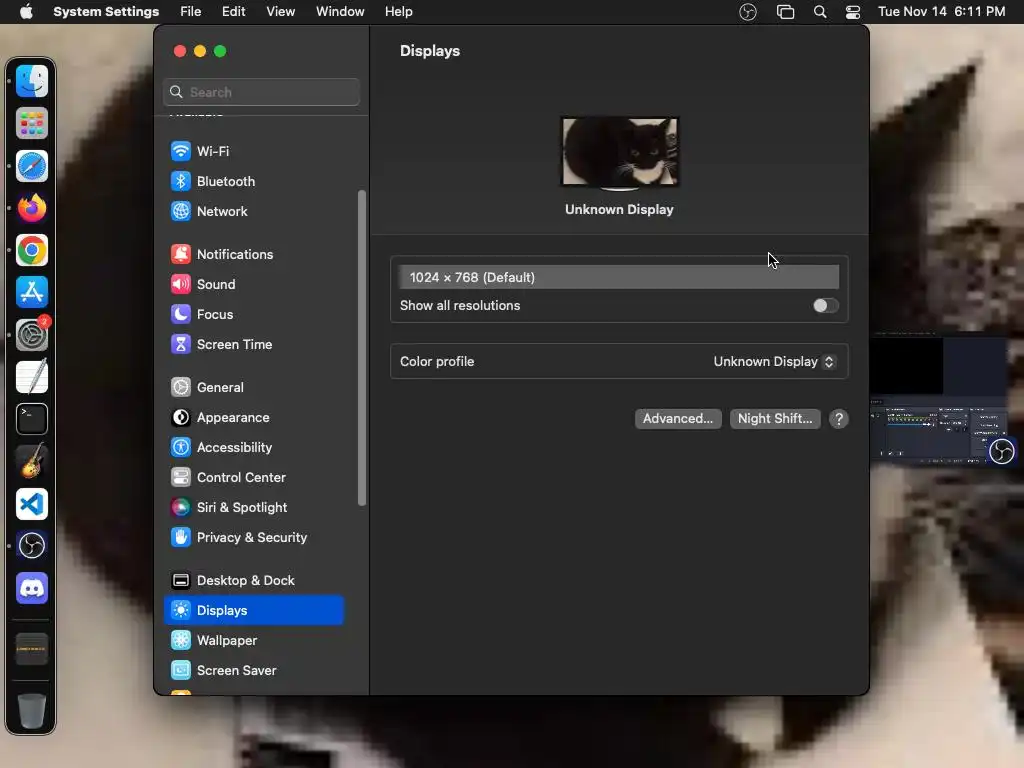Launch Firefox from the Dock
1024x768 pixels.
point(31,208)
